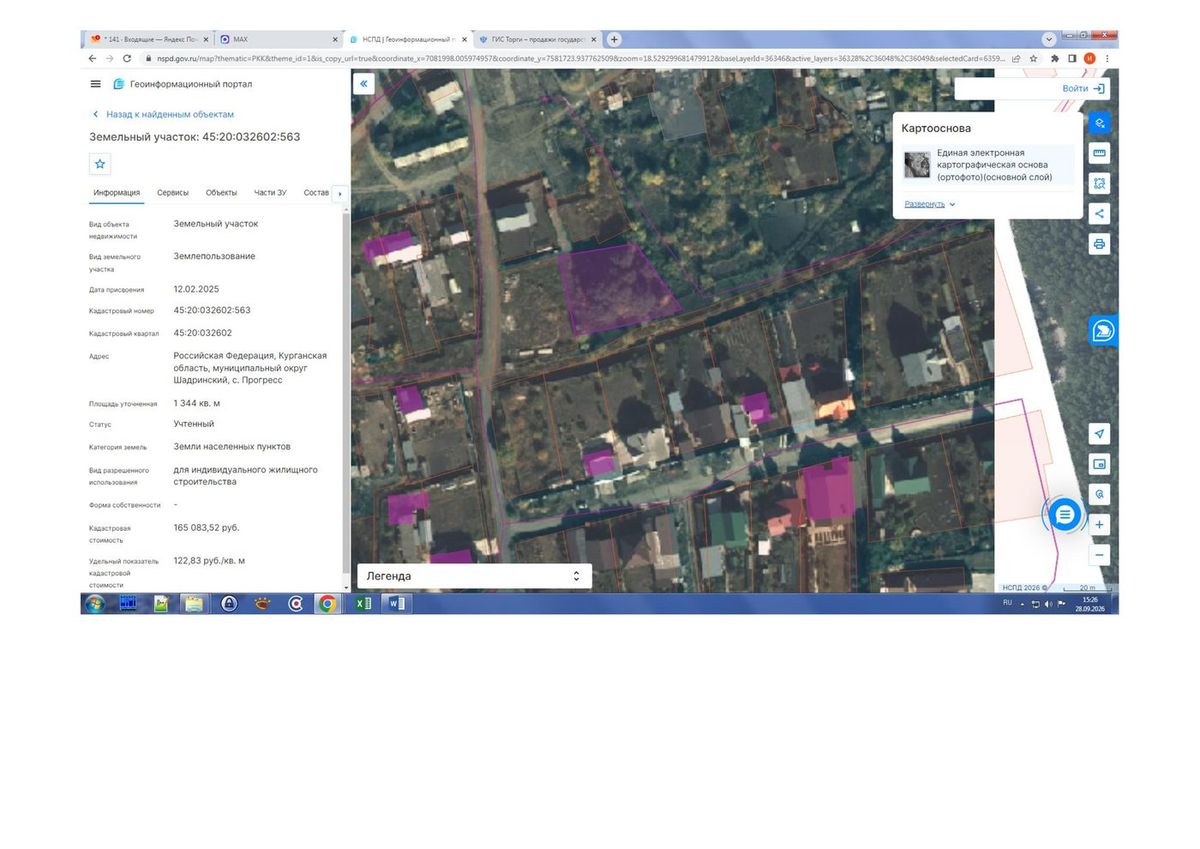Viewport: 1200px width, 849px height.
Task: Switch to the Информация tab
Action: 116,193
